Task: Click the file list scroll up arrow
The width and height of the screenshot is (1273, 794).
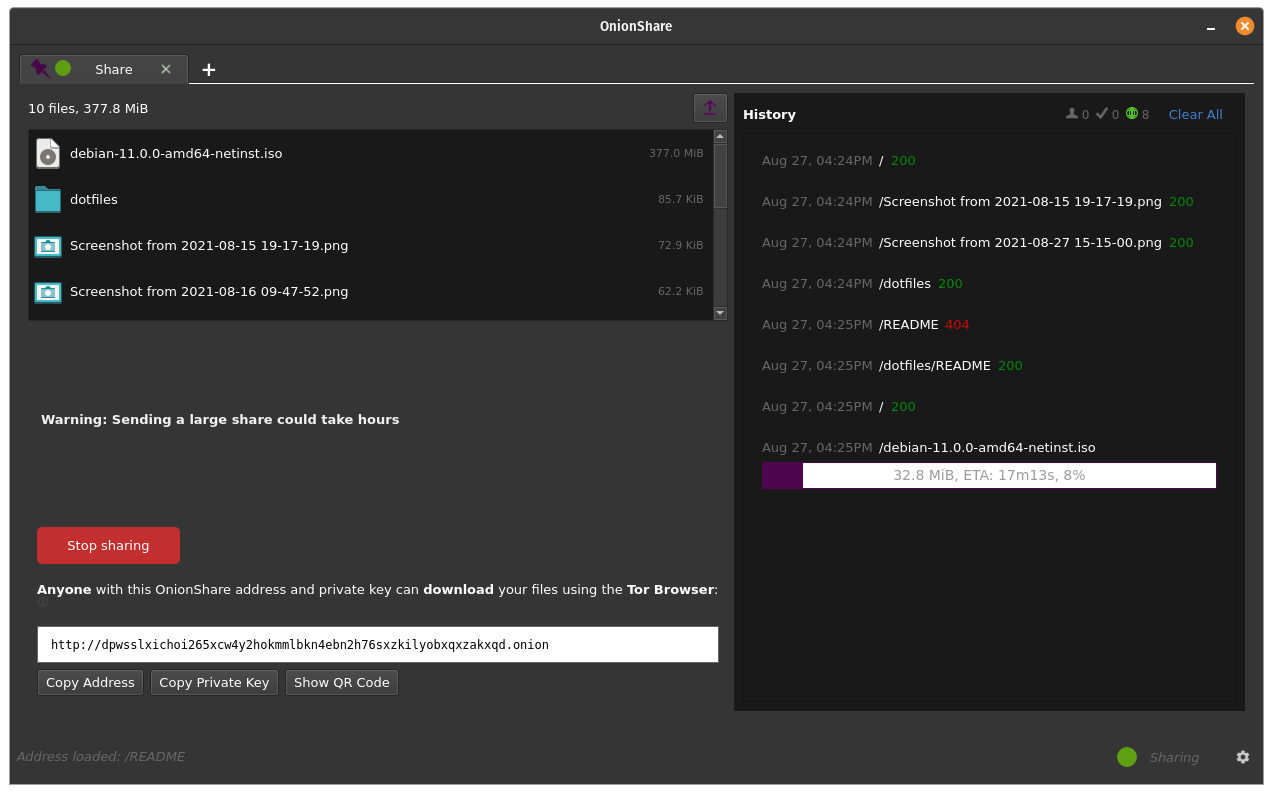Action: pos(720,136)
